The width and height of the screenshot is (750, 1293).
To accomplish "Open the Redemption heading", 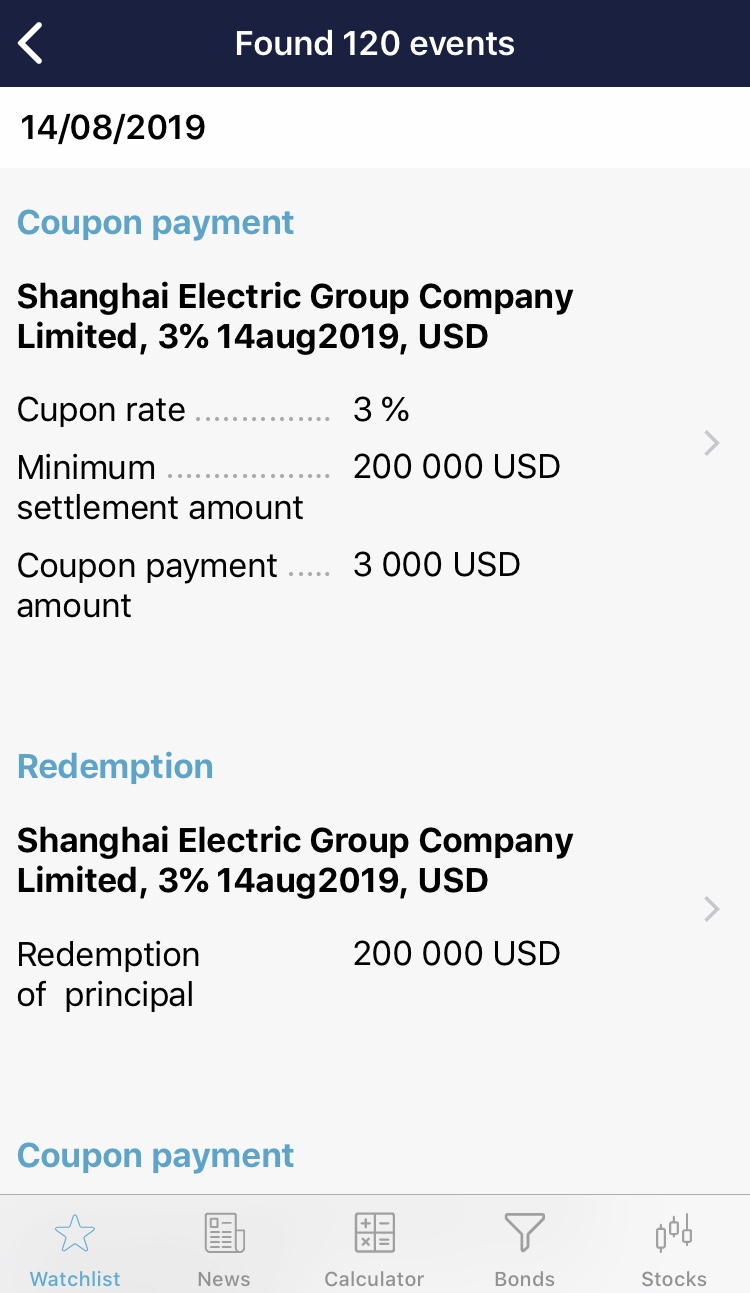I will pyautogui.click(x=116, y=766).
